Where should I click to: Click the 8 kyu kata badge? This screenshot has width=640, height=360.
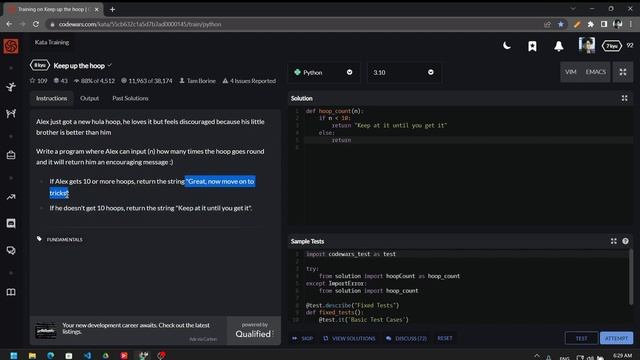click(x=40, y=65)
